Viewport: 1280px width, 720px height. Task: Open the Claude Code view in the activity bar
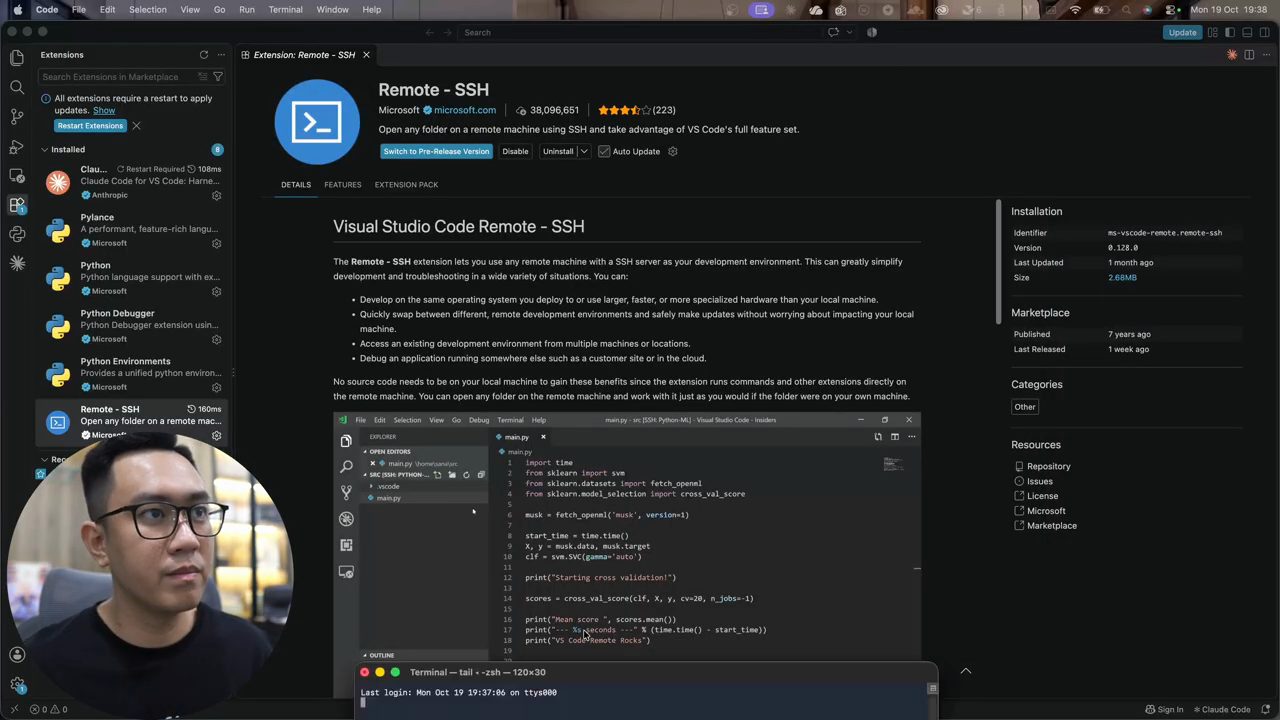click(x=17, y=263)
